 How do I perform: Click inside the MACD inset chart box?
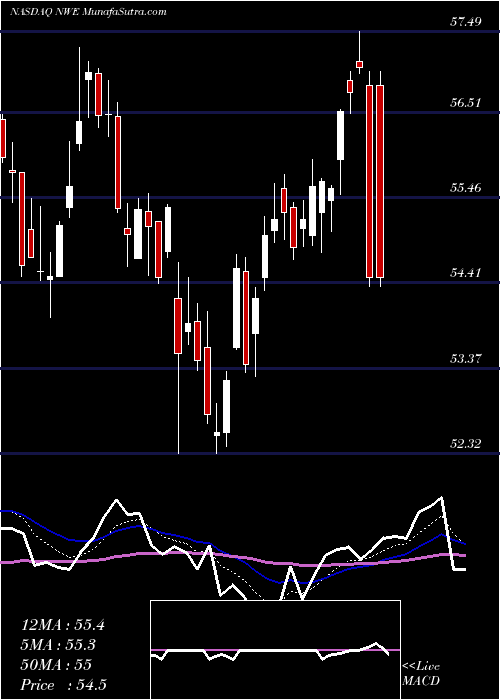click(x=275, y=650)
